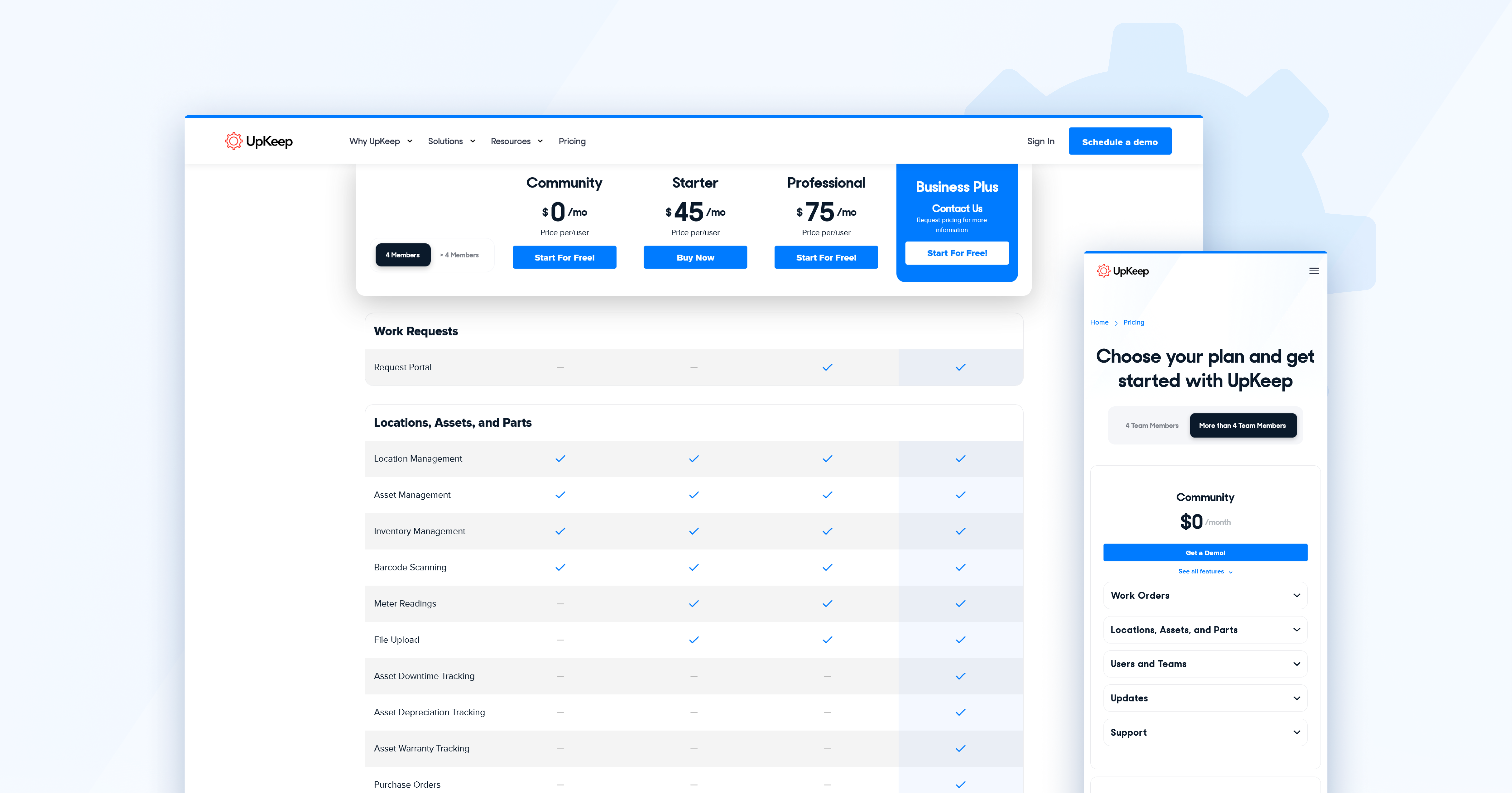The width and height of the screenshot is (1512, 793).
Task: Click the Business Plus checkmark for Request Portal
Action: pos(960,367)
